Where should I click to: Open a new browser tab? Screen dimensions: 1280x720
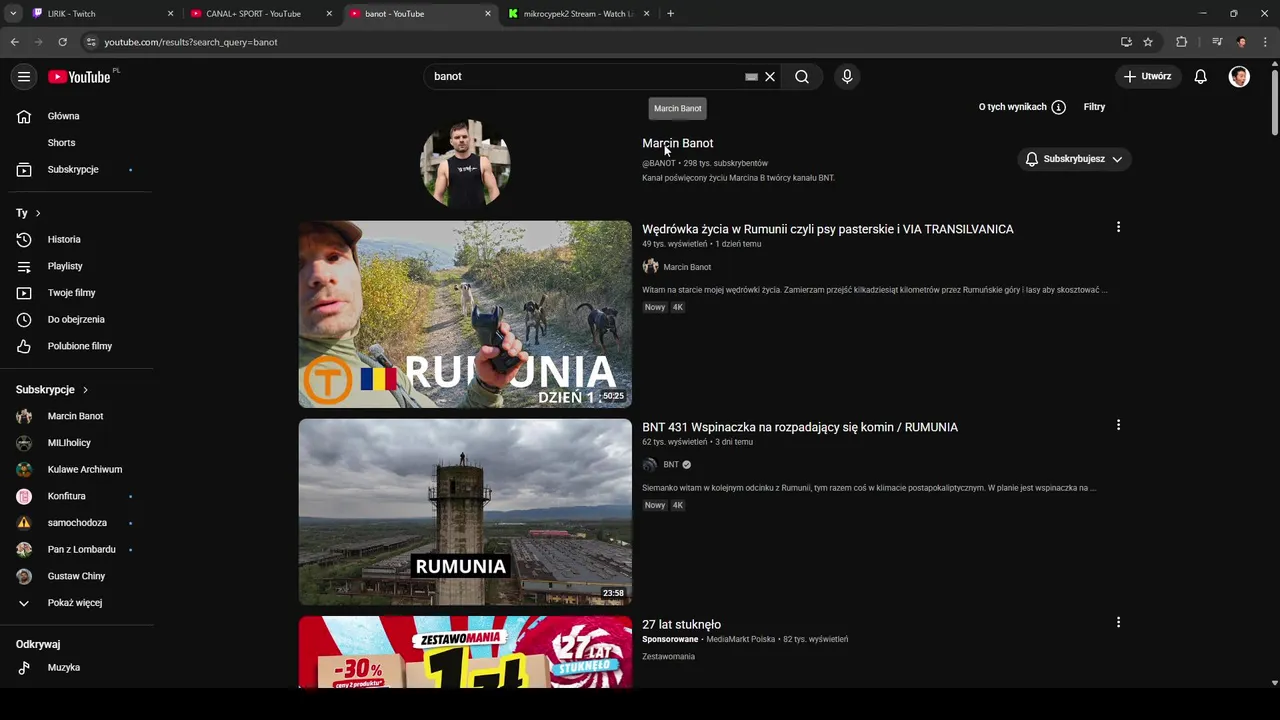click(x=670, y=14)
